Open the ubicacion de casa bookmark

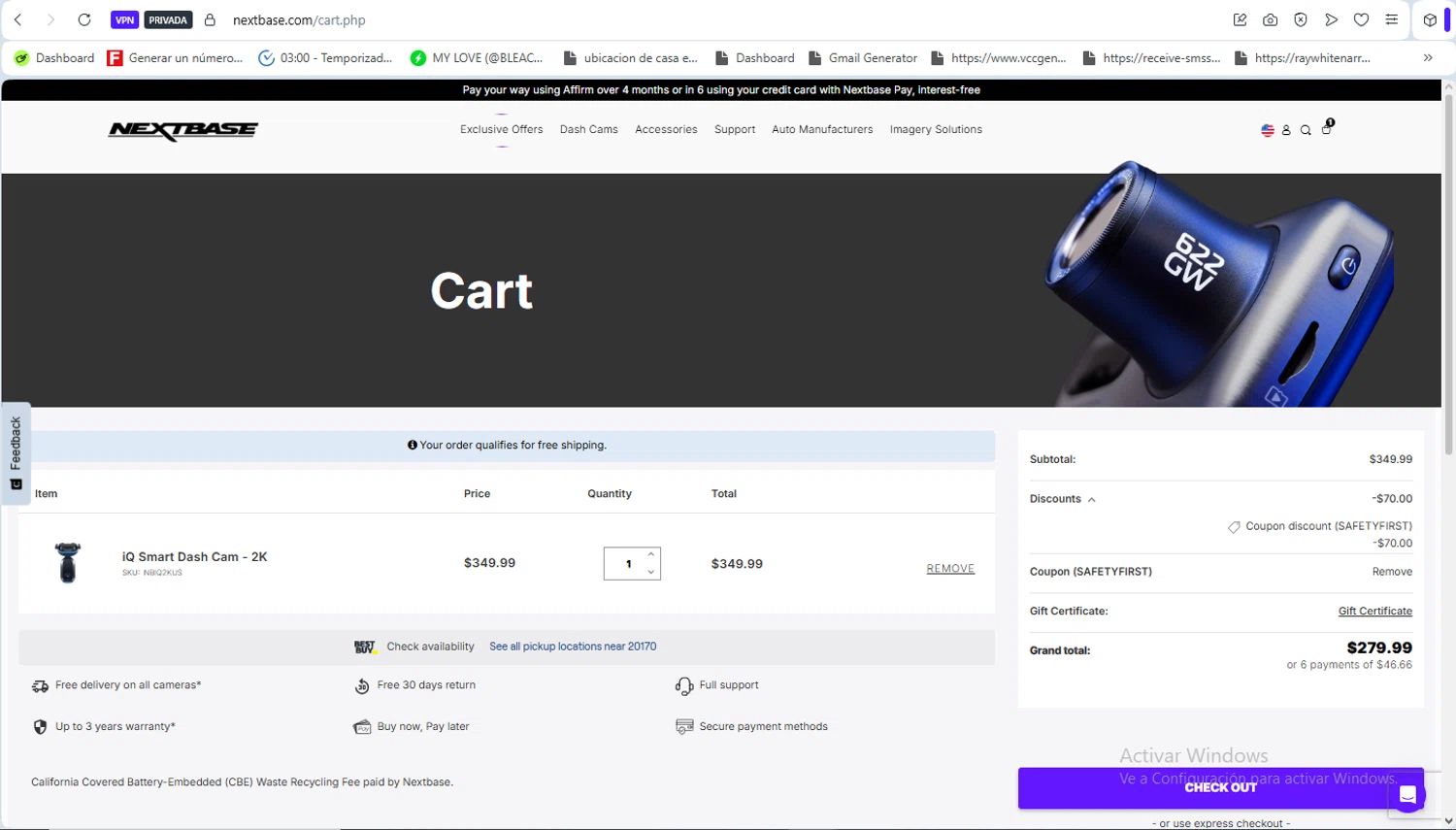click(631, 58)
